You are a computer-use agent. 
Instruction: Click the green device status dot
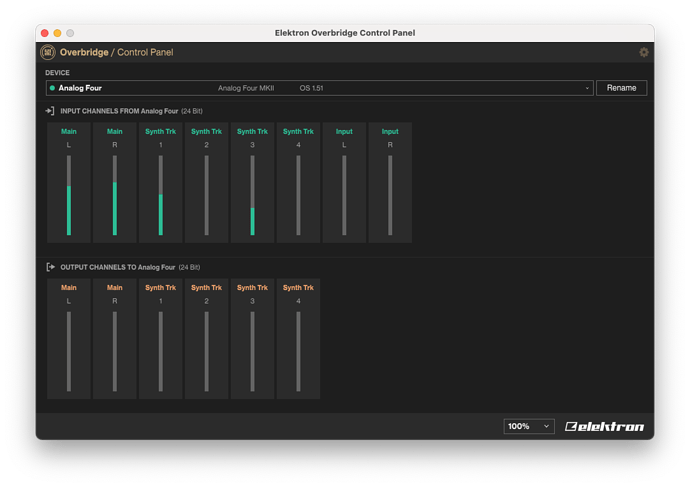(x=52, y=88)
